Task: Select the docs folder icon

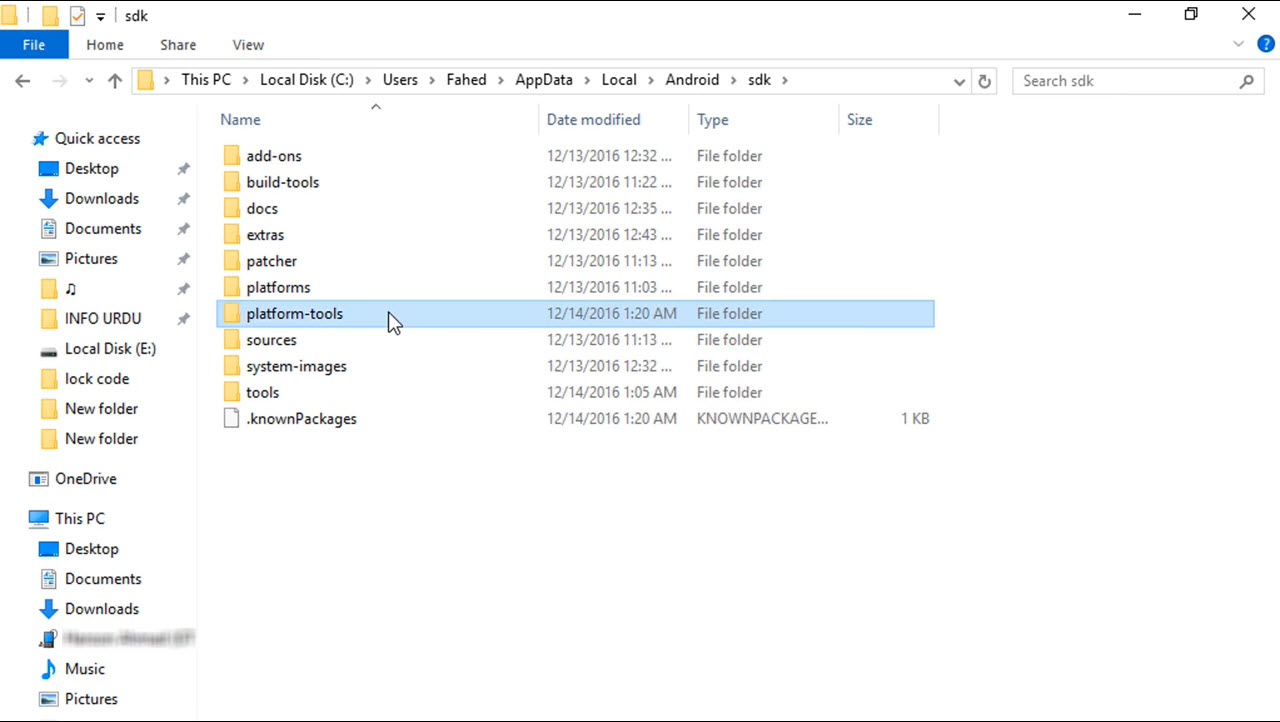Action: click(232, 208)
